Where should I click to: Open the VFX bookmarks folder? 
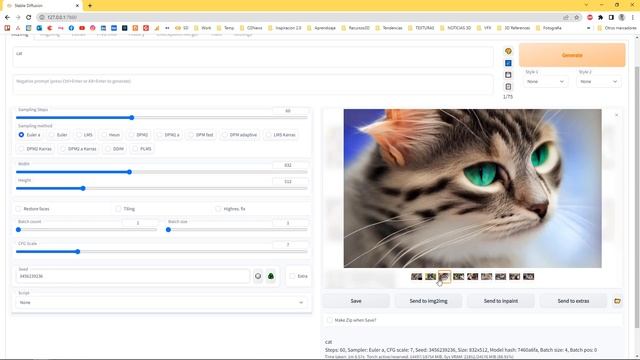(484, 28)
